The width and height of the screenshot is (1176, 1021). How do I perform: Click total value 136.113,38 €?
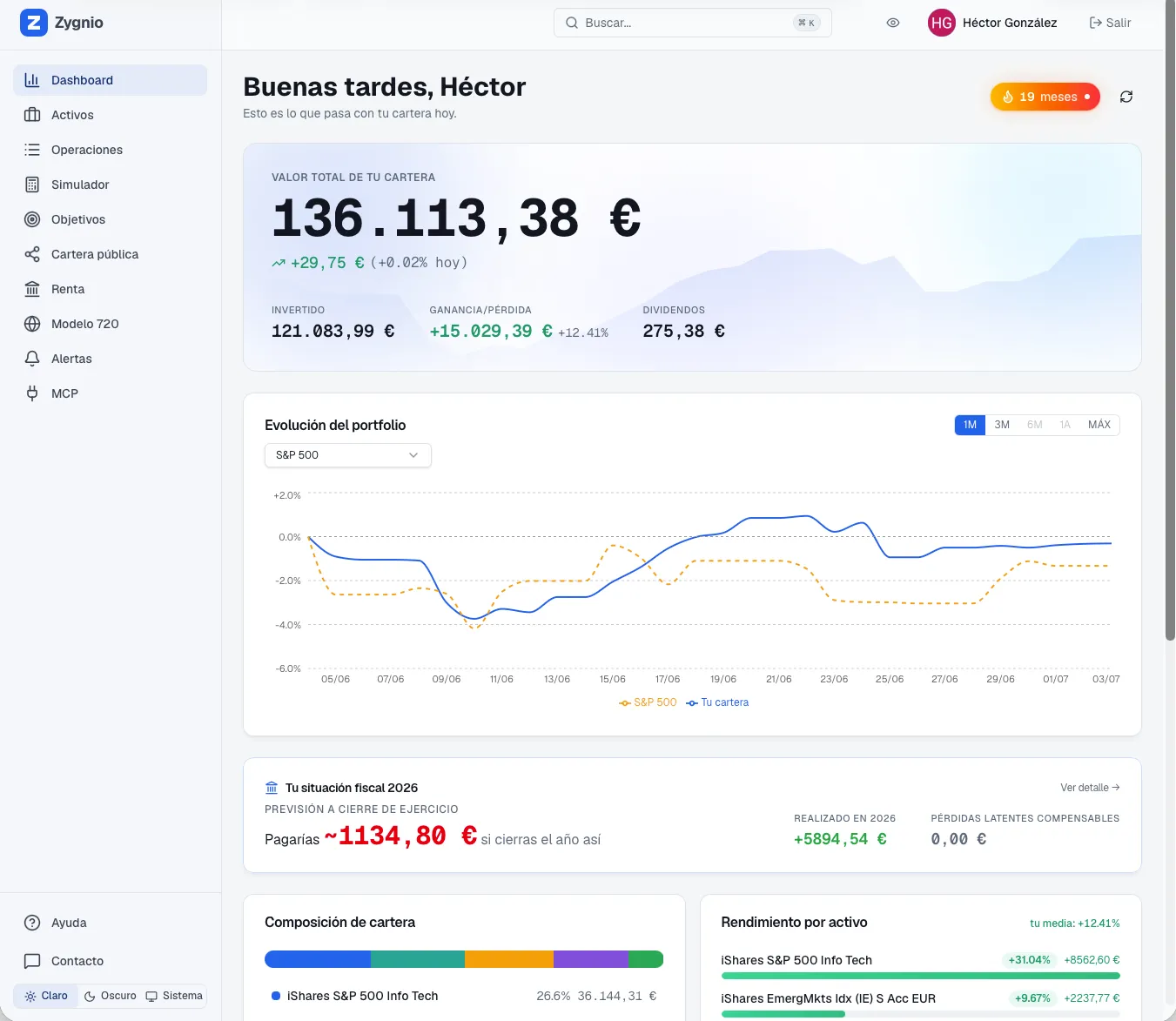point(456,218)
